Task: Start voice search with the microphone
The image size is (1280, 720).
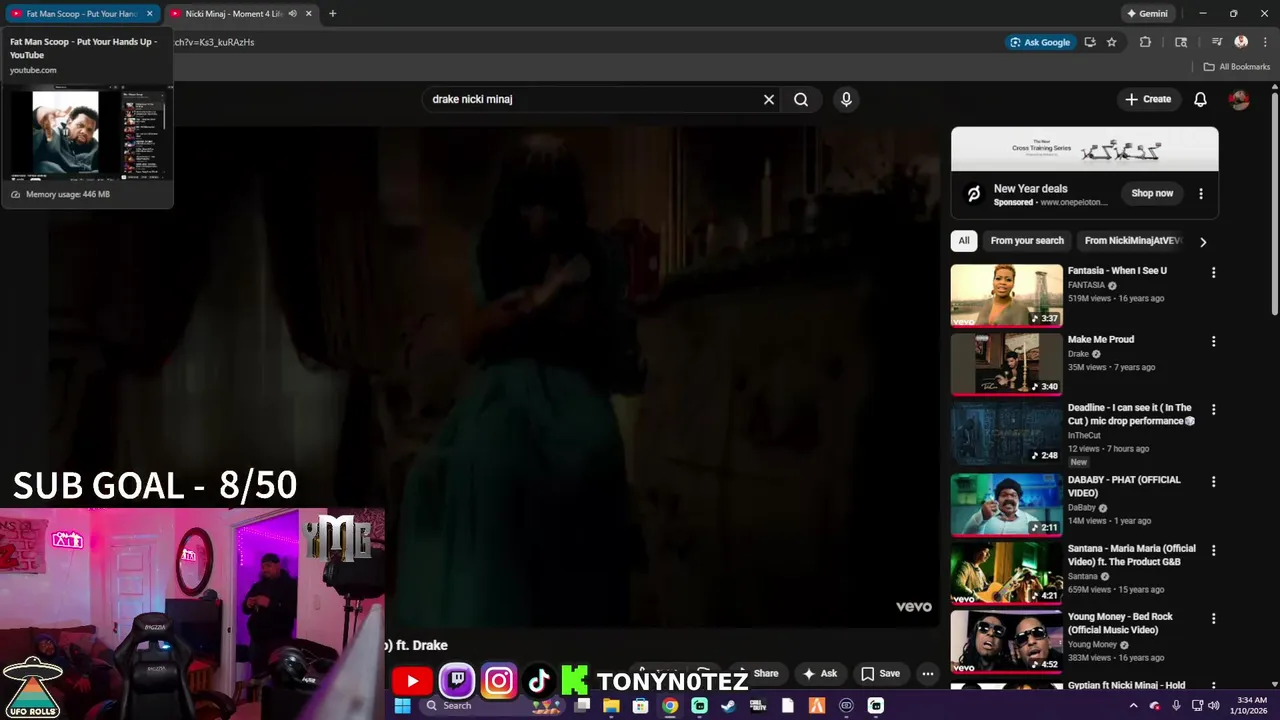Action: (x=846, y=99)
